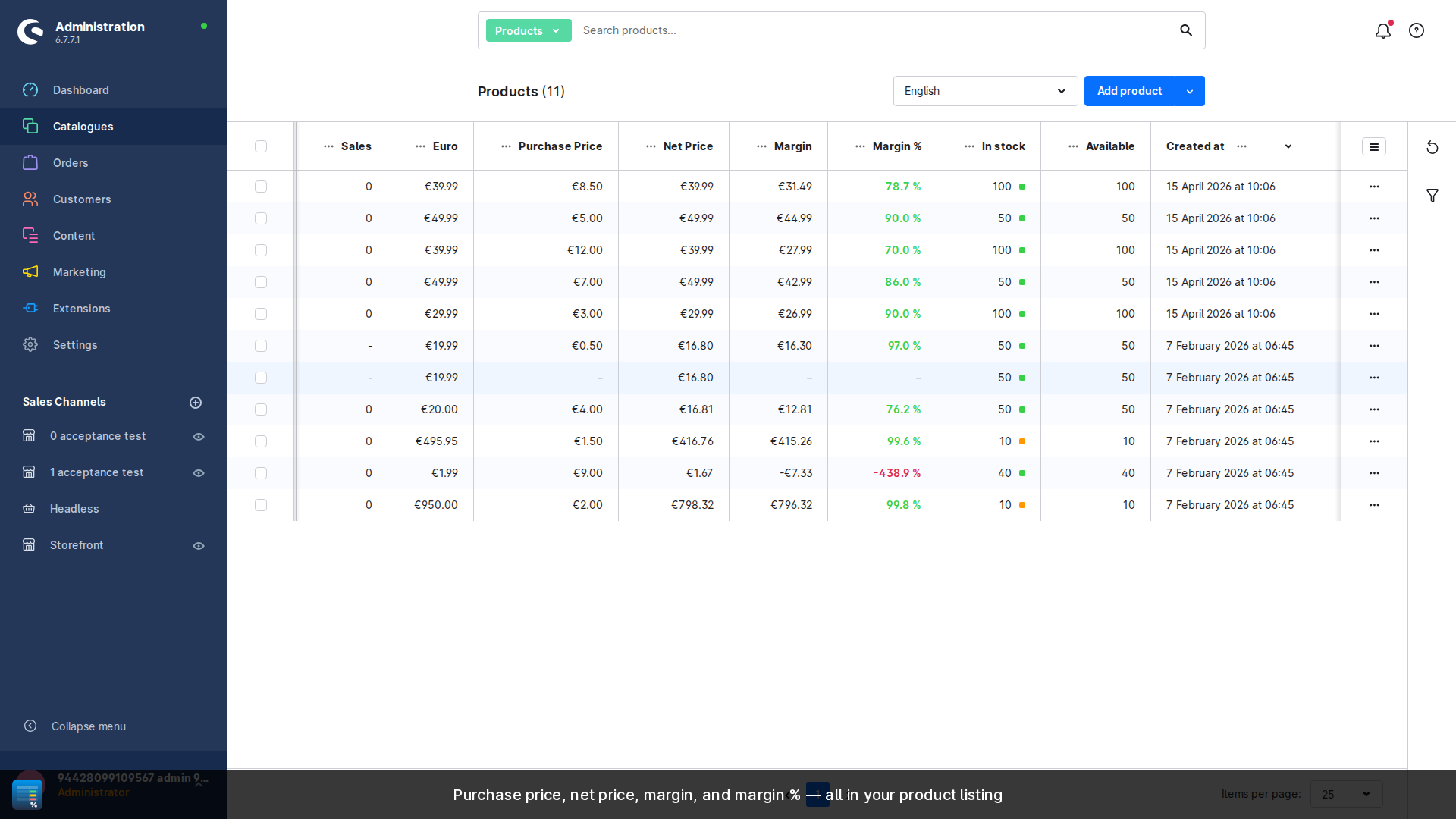Viewport: 1456px width, 819px height.
Task: Click the search magnifier icon
Action: (1186, 30)
